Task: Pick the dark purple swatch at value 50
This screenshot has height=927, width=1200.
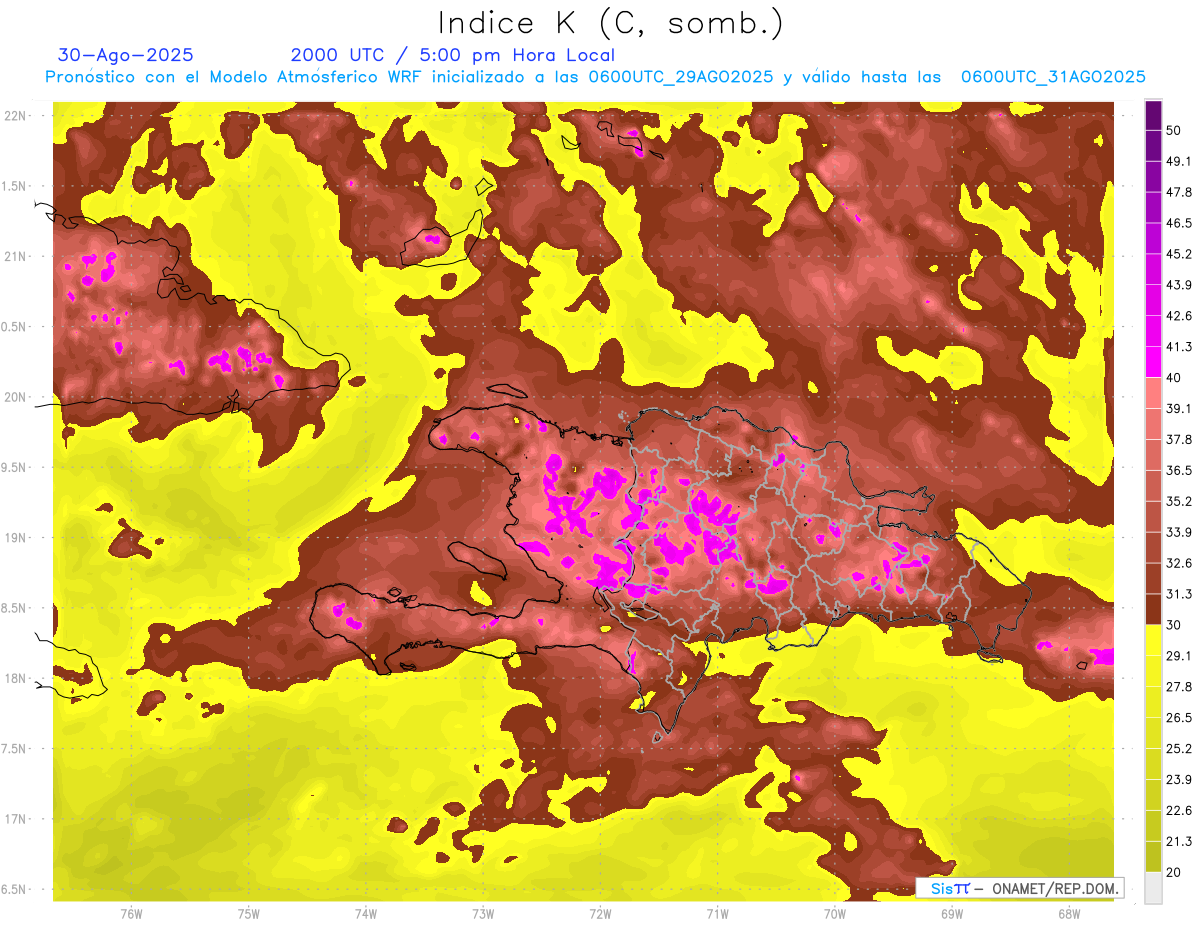Action: 1153,115
